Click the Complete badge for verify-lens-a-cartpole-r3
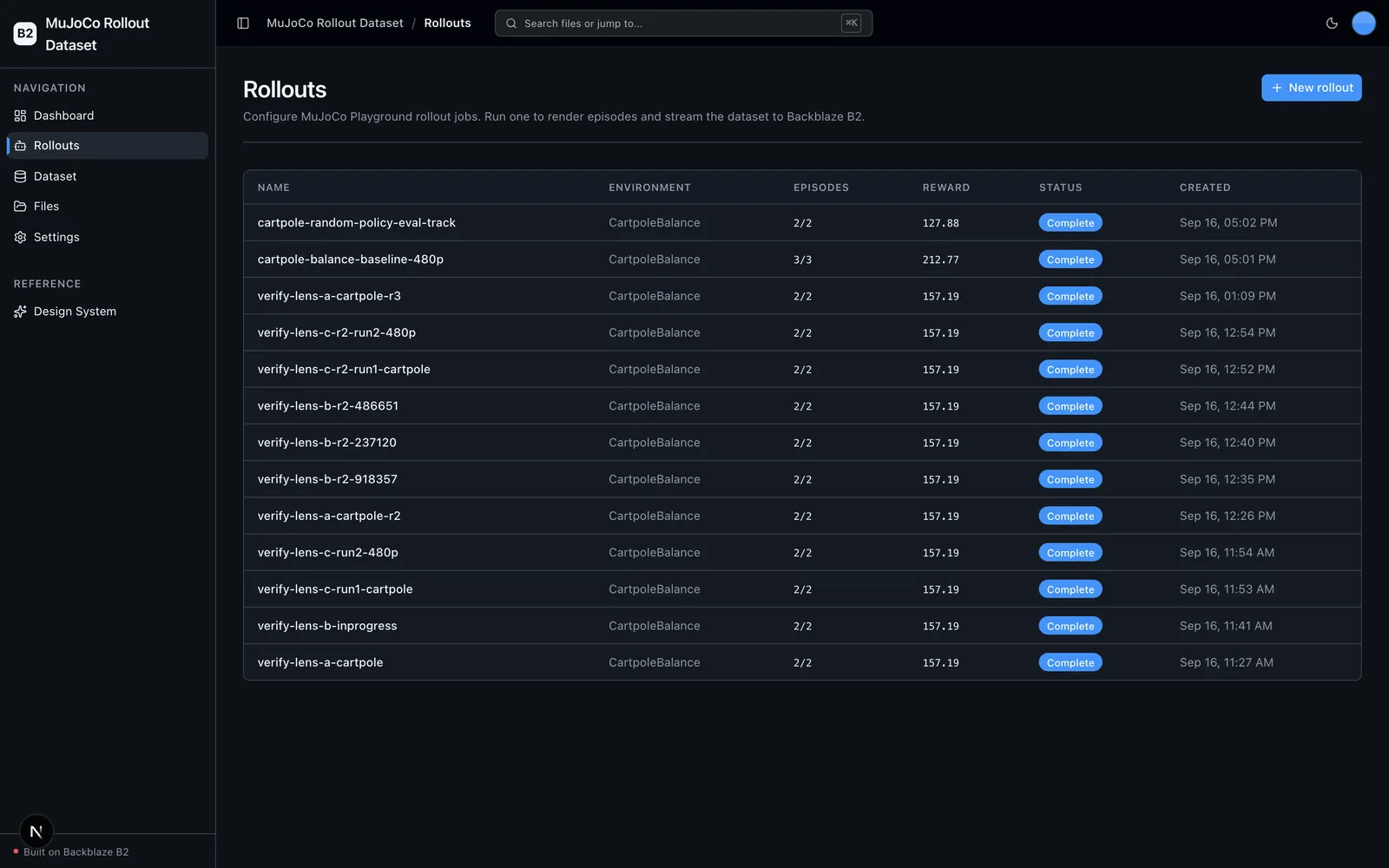 (x=1070, y=296)
